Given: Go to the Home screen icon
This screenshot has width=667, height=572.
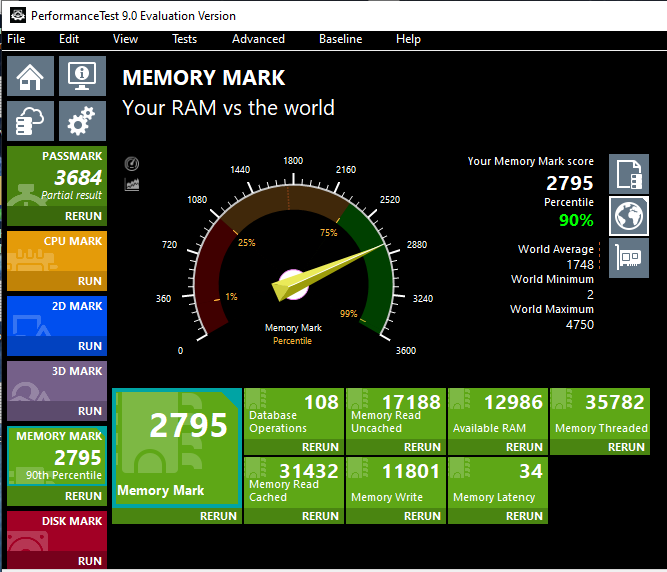Looking at the screenshot, I should pyautogui.click(x=30, y=76).
